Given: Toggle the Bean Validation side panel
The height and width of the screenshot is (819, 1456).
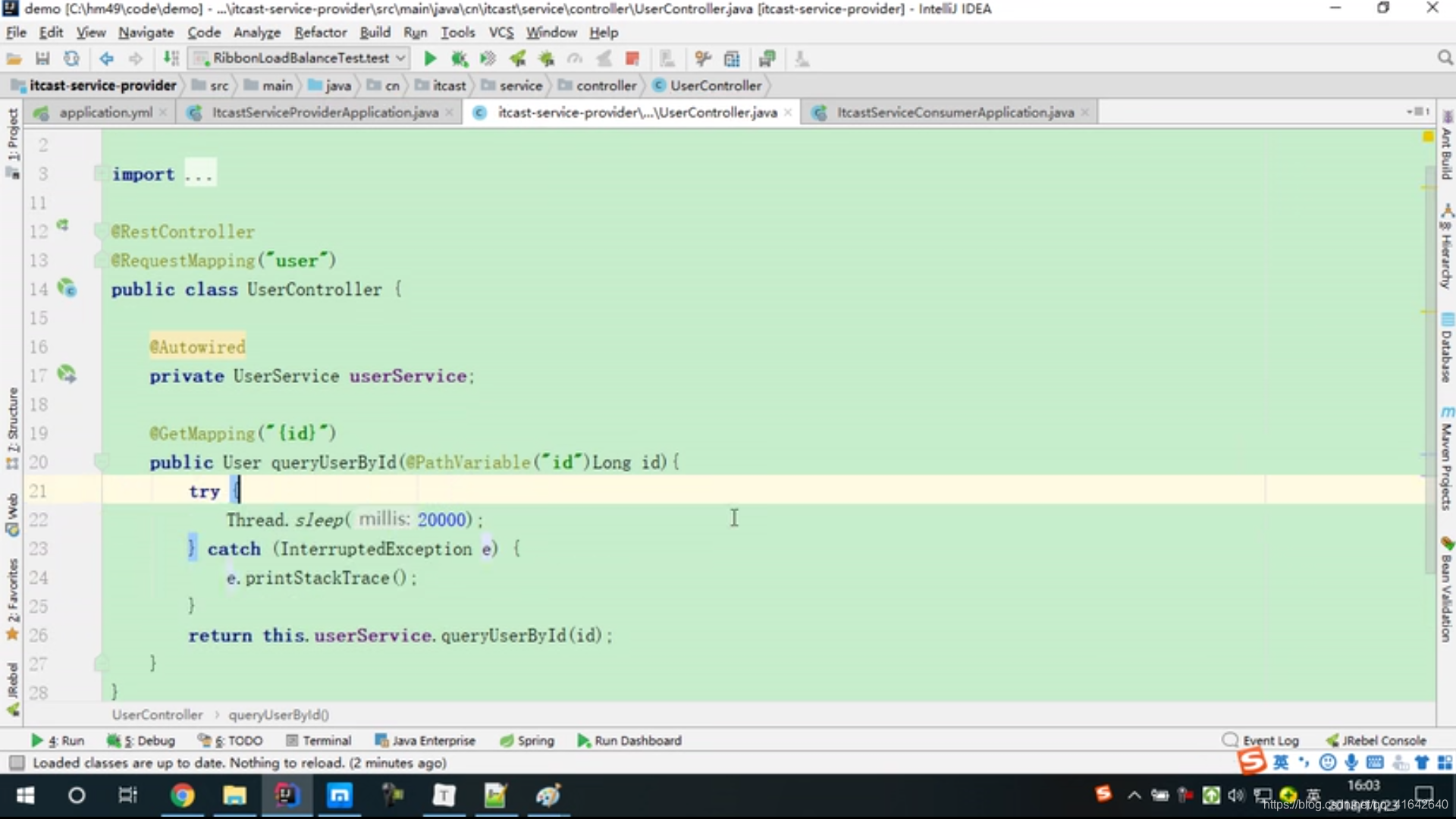Looking at the screenshot, I should 1447,590.
